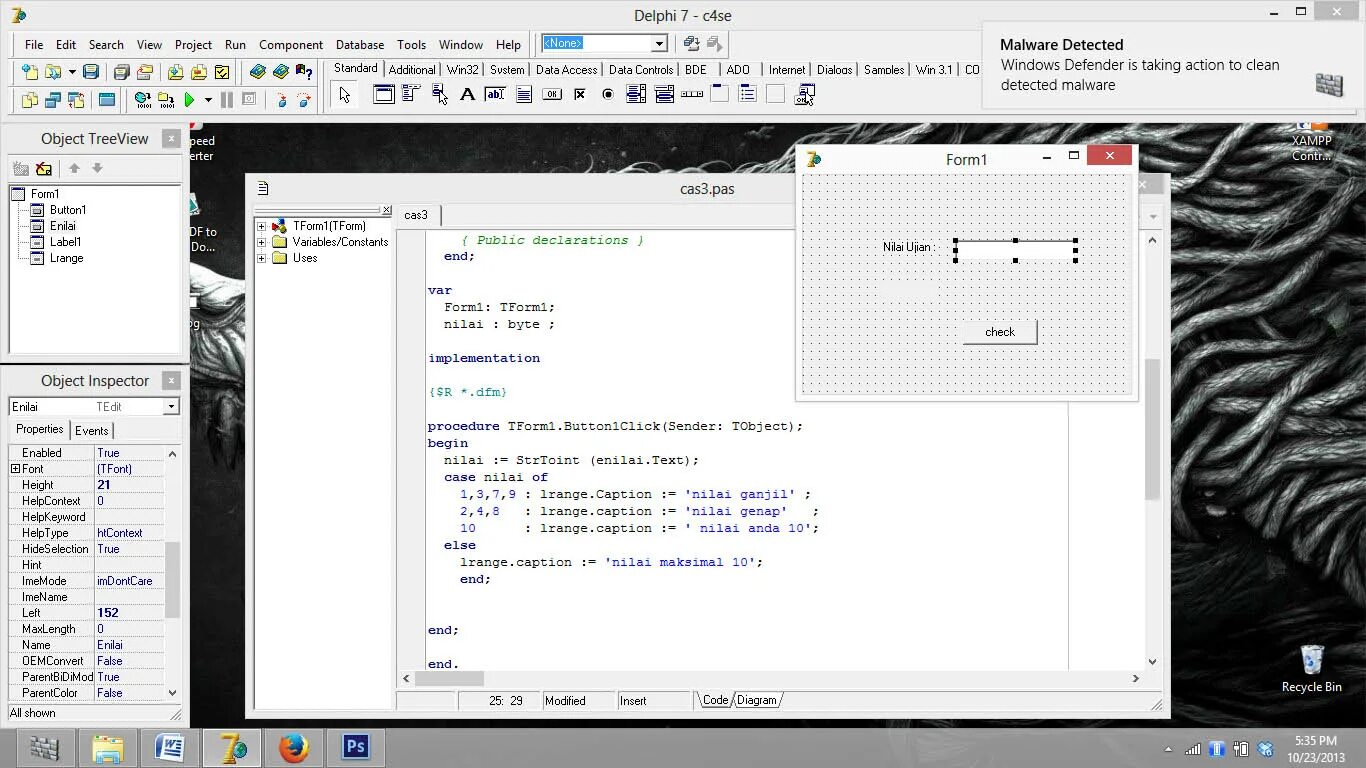Close the Object TreeView panel
1366x768 pixels.
pyautogui.click(x=171, y=139)
